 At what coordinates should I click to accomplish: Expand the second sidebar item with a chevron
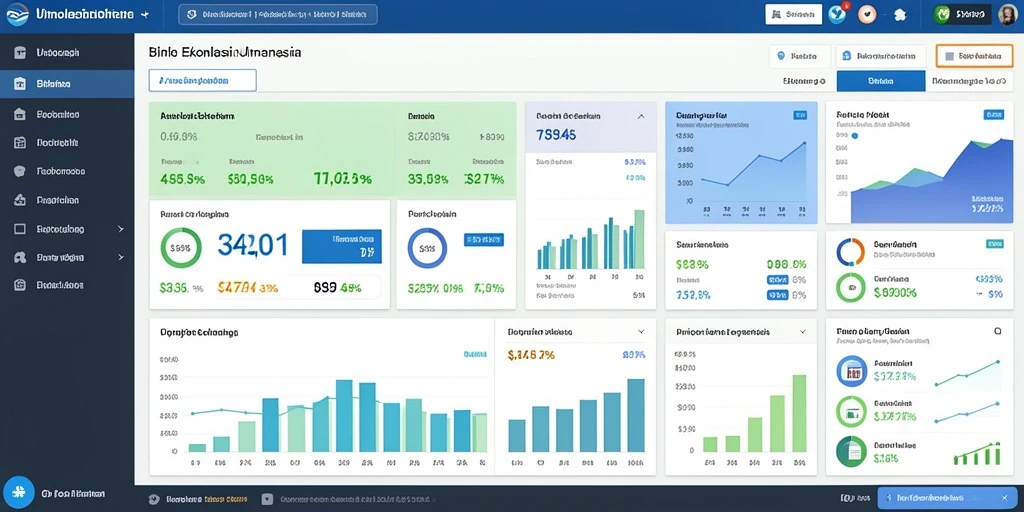(120, 257)
